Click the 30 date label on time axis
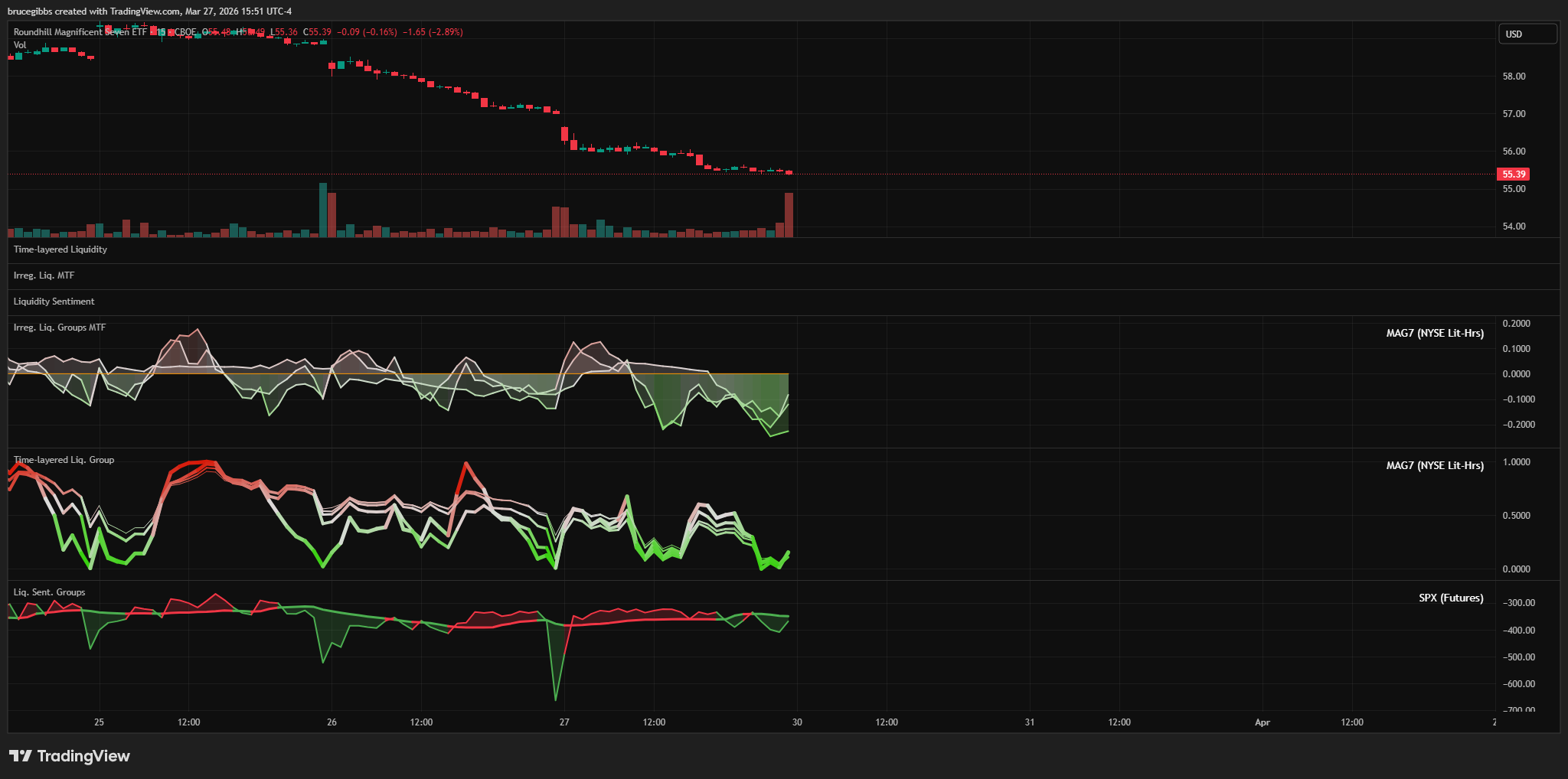The height and width of the screenshot is (779, 1568). 797,722
